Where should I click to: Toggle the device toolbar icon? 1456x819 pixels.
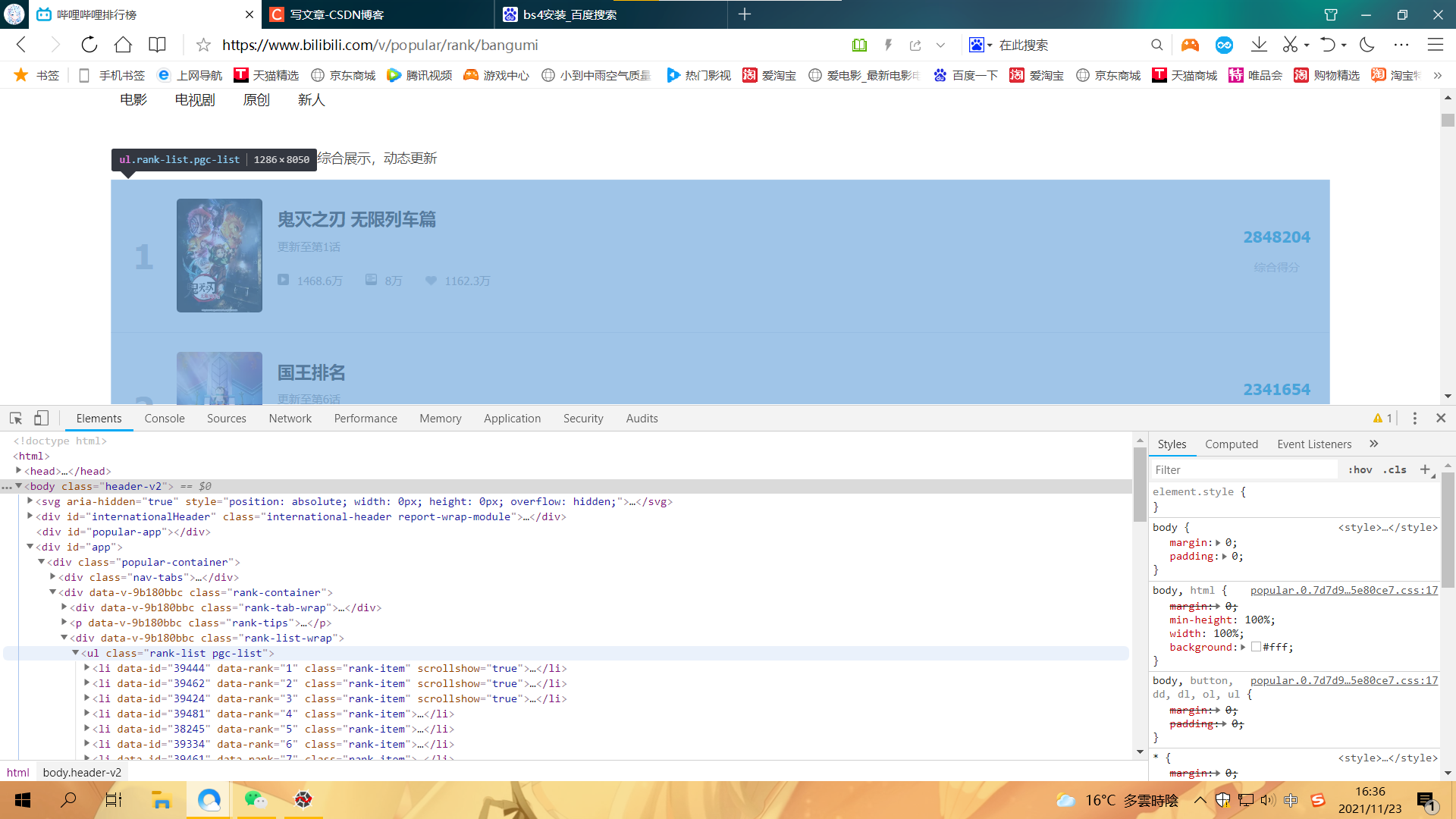[x=42, y=418]
